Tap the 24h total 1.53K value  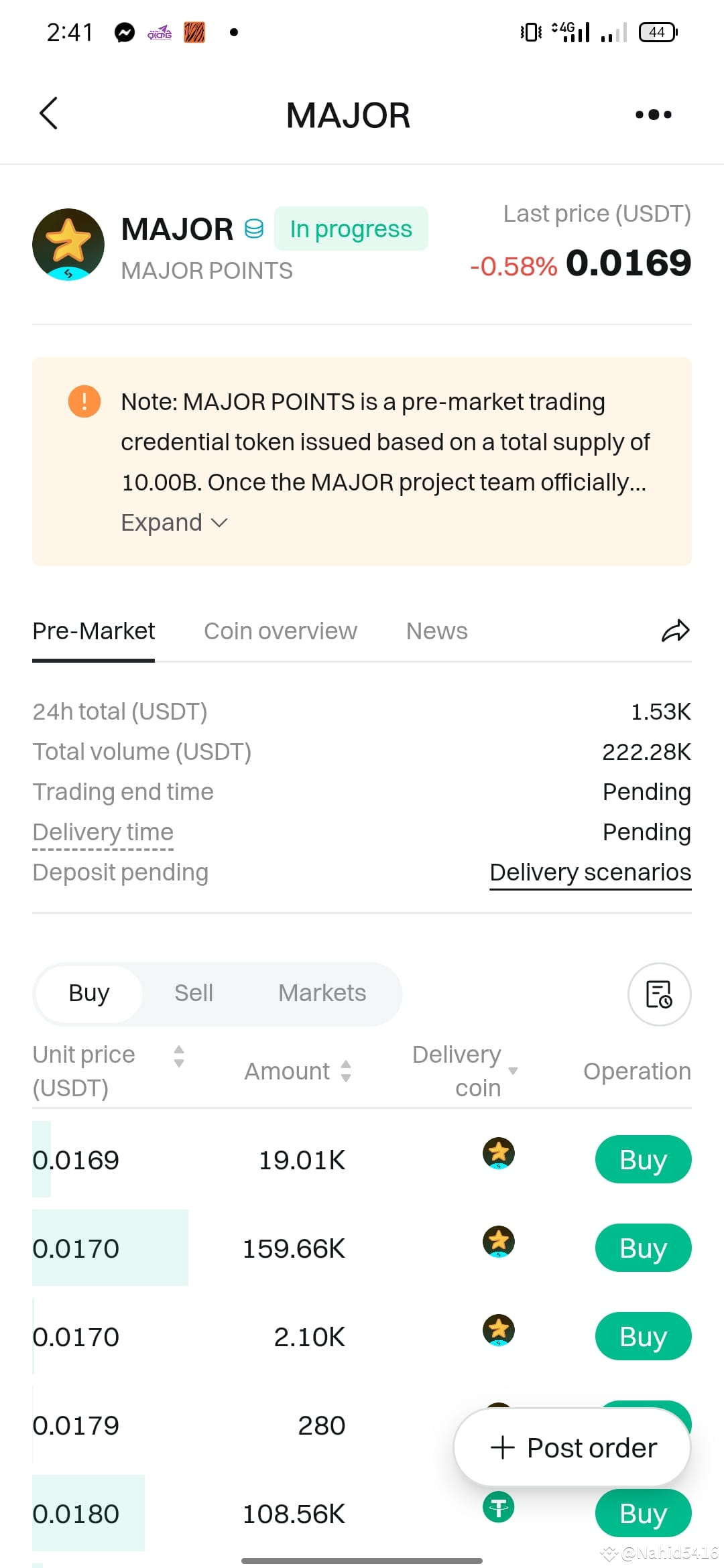coord(660,711)
